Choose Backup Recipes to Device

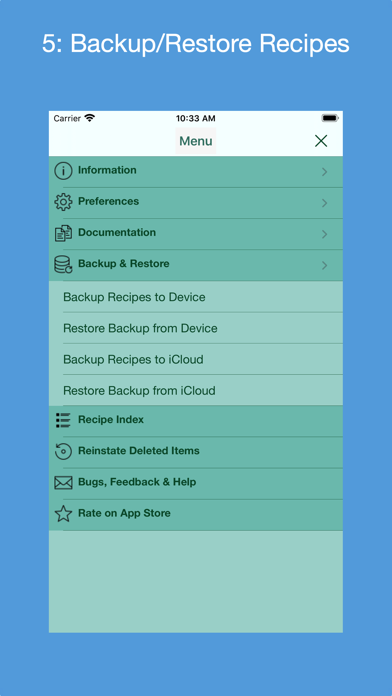196,297
